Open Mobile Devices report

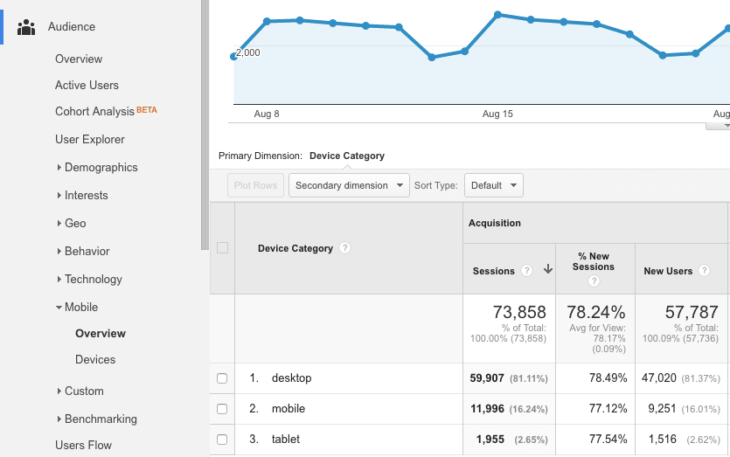[95, 359]
